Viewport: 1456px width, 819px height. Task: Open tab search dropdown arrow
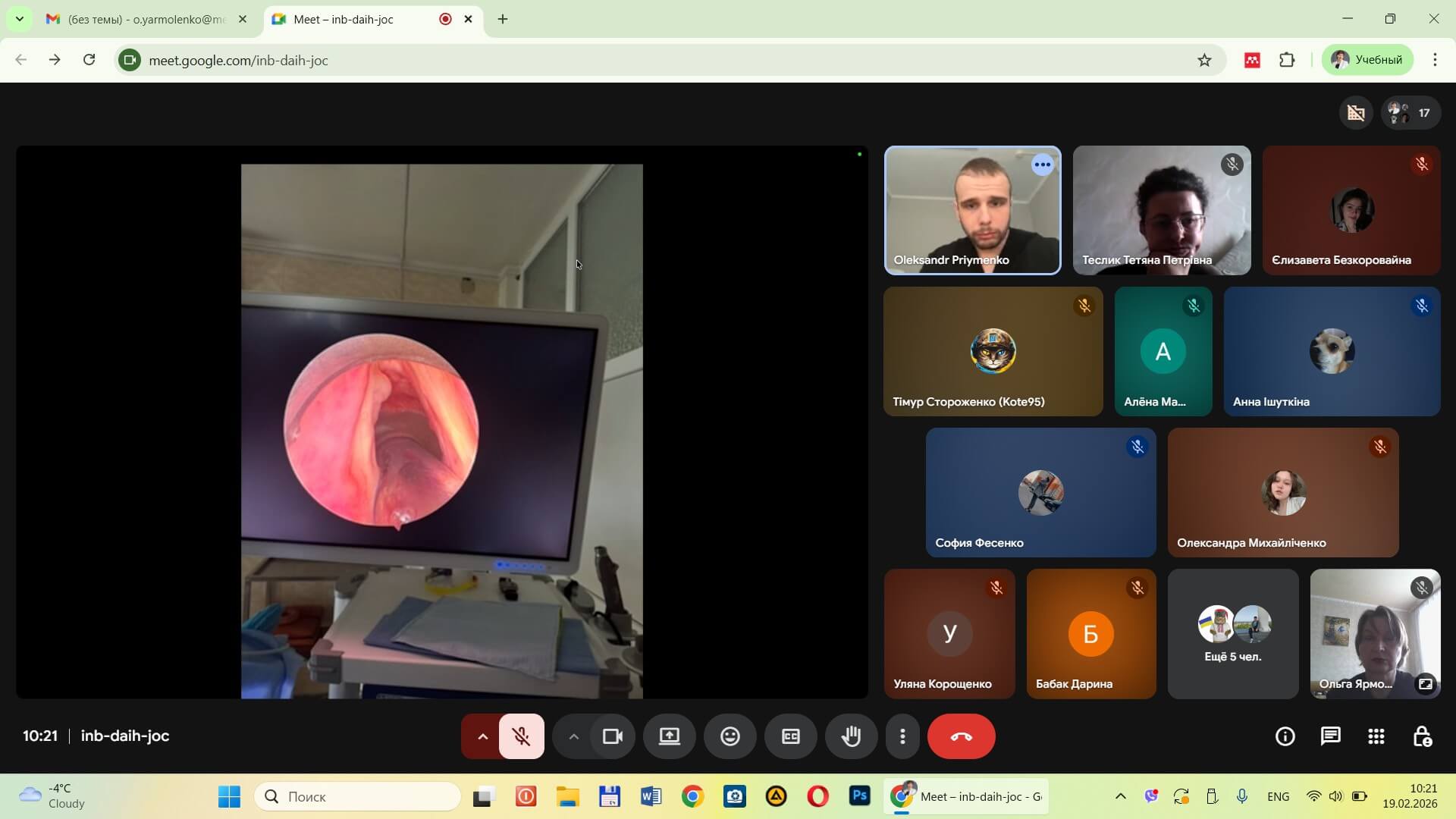point(19,19)
